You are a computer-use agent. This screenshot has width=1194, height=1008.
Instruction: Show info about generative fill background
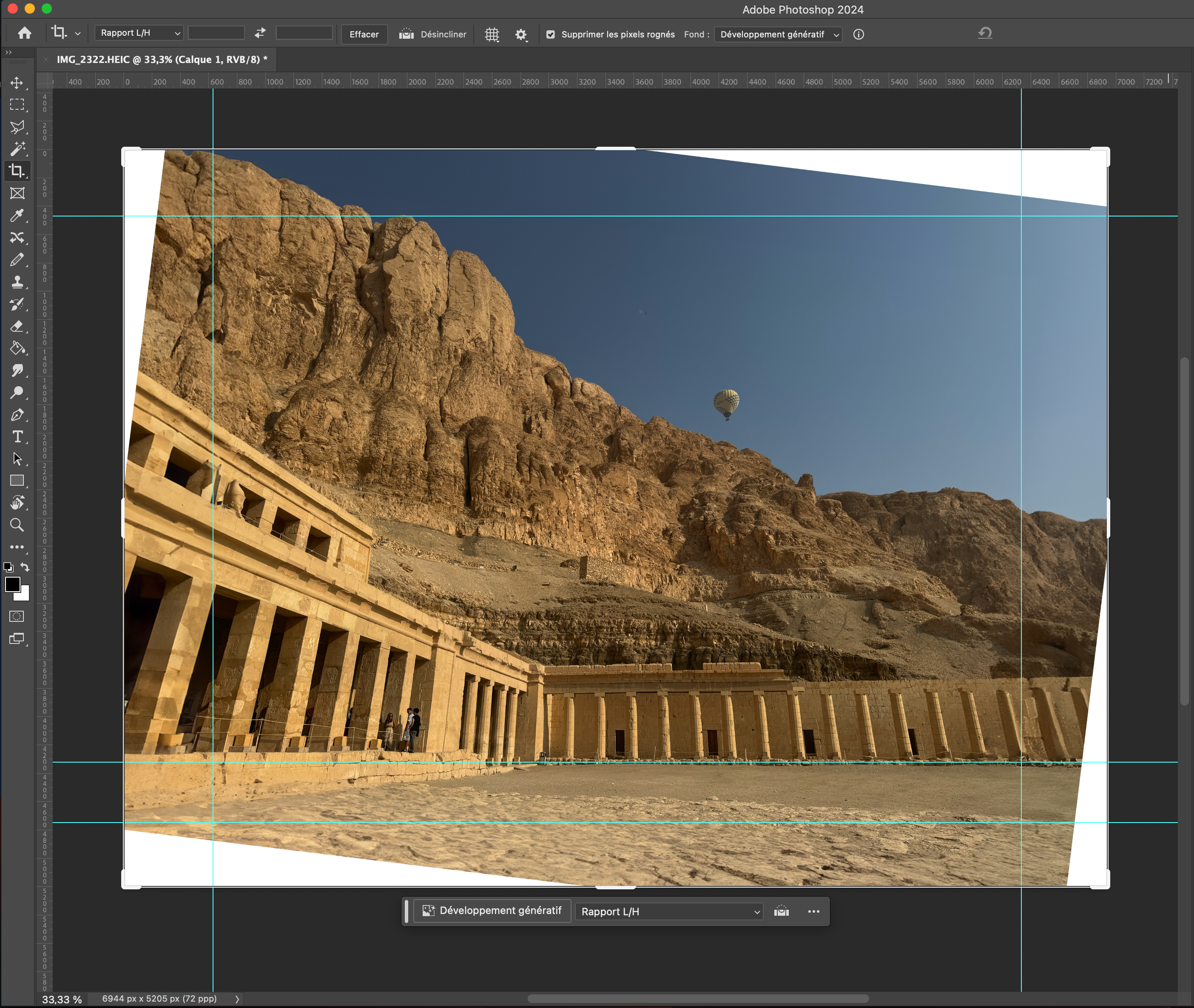click(858, 34)
